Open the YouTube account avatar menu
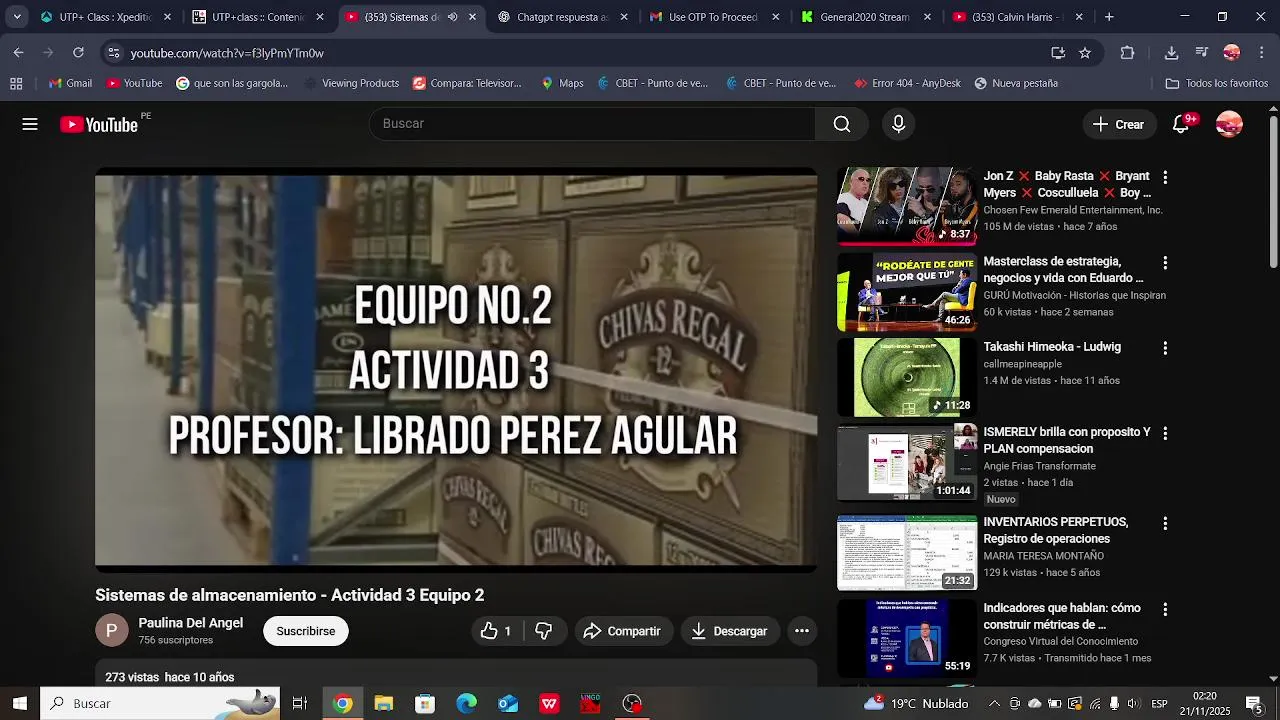Screen dimensions: 1280x720 [1229, 124]
